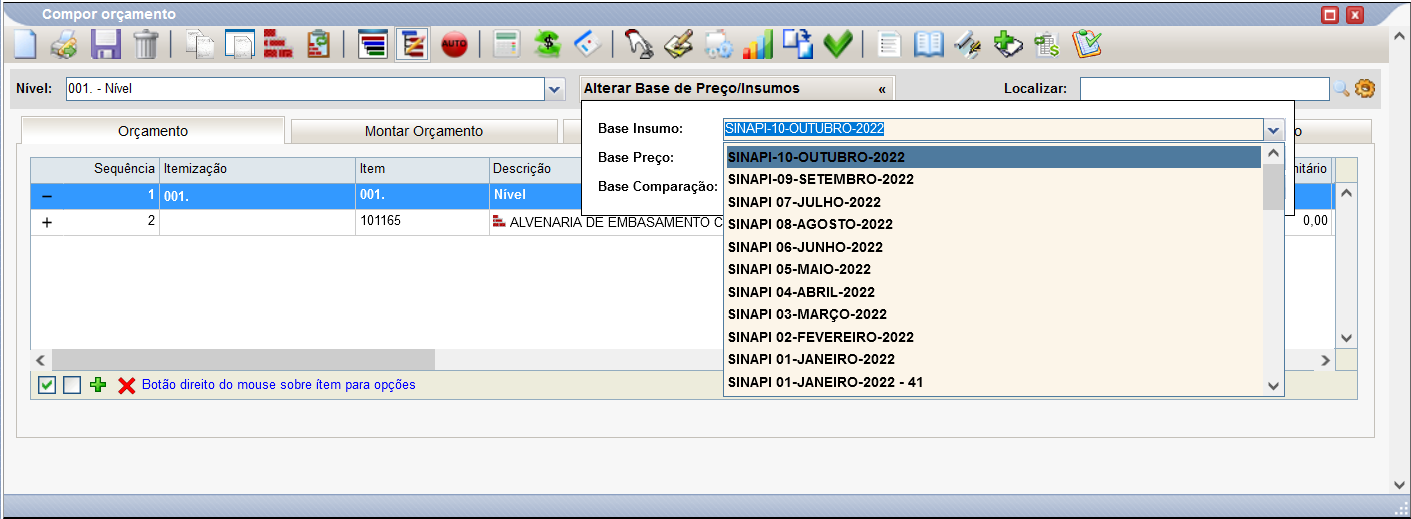Select SINAPI 03-MARÇO-2022 entry
The width and height of the screenshot is (1411, 519).
pos(992,314)
